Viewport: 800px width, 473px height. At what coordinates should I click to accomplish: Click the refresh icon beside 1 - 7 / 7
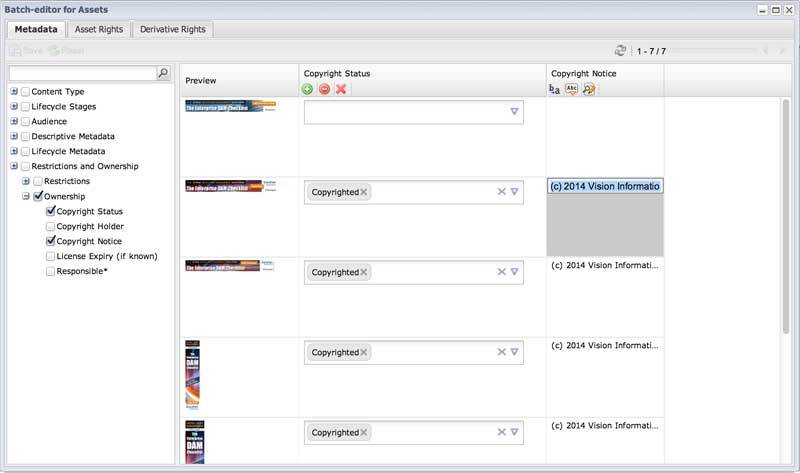pyautogui.click(x=620, y=51)
